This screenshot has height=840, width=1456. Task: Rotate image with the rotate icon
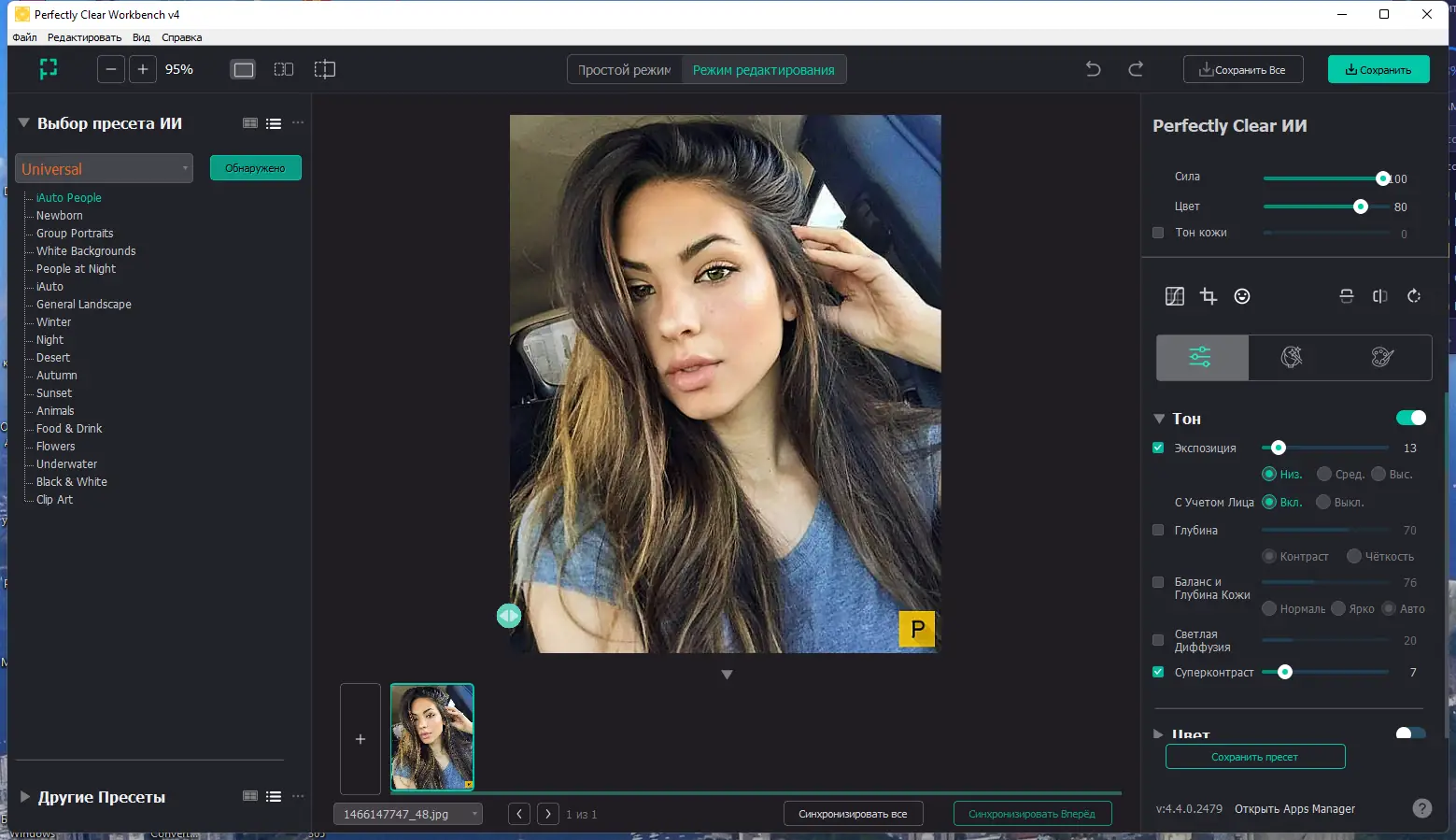pyautogui.click(x=1414, y=296)
